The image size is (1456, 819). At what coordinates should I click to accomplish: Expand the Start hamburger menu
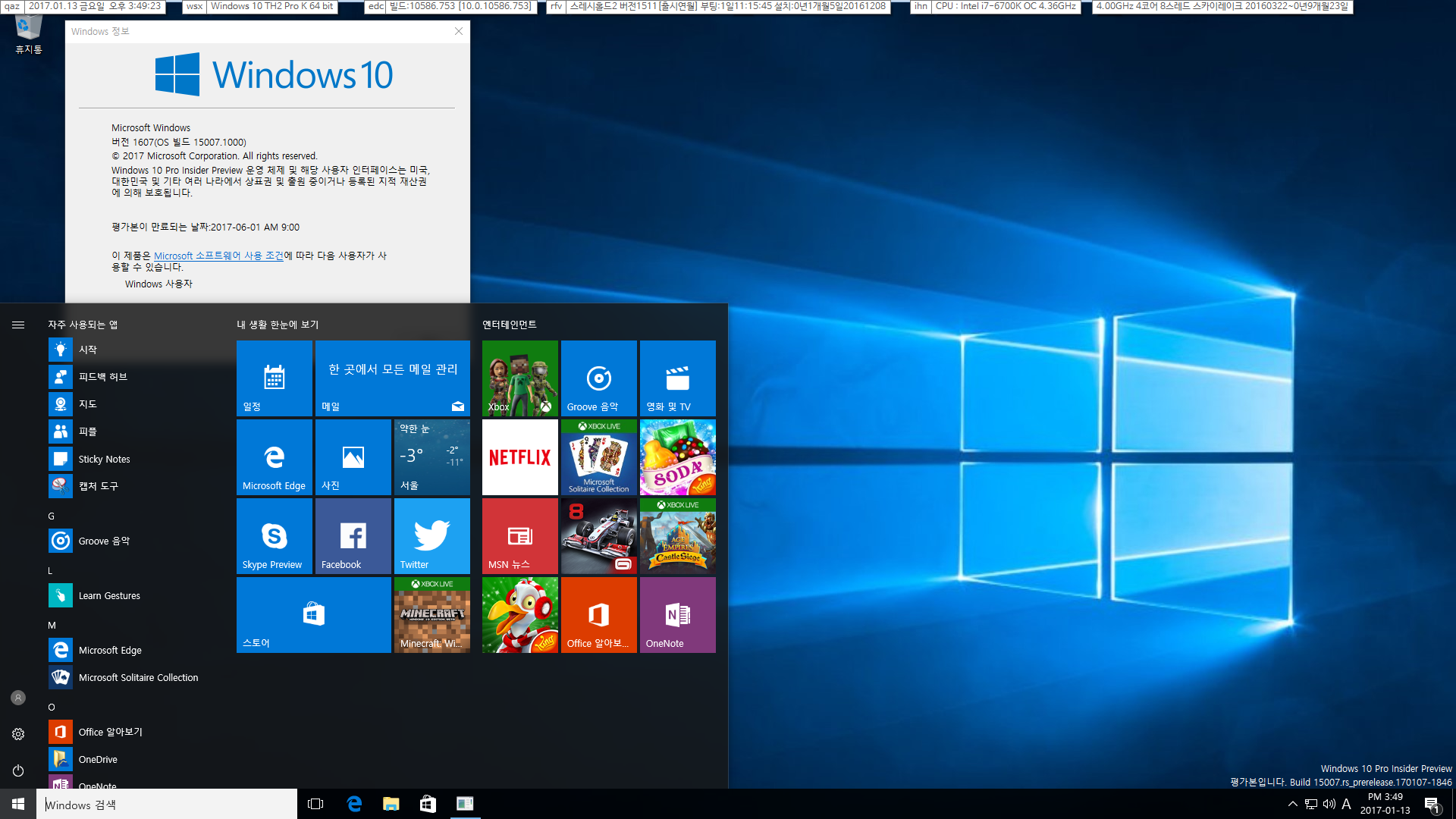pyautogui.click(x=18, y=325)
